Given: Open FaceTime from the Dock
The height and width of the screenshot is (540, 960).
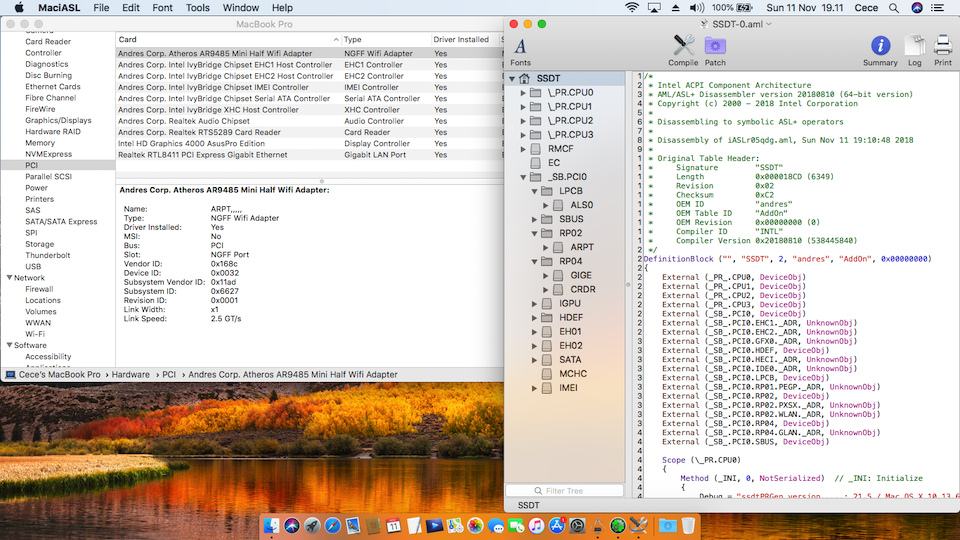Looking at the screenshot, I should point(516,525).
